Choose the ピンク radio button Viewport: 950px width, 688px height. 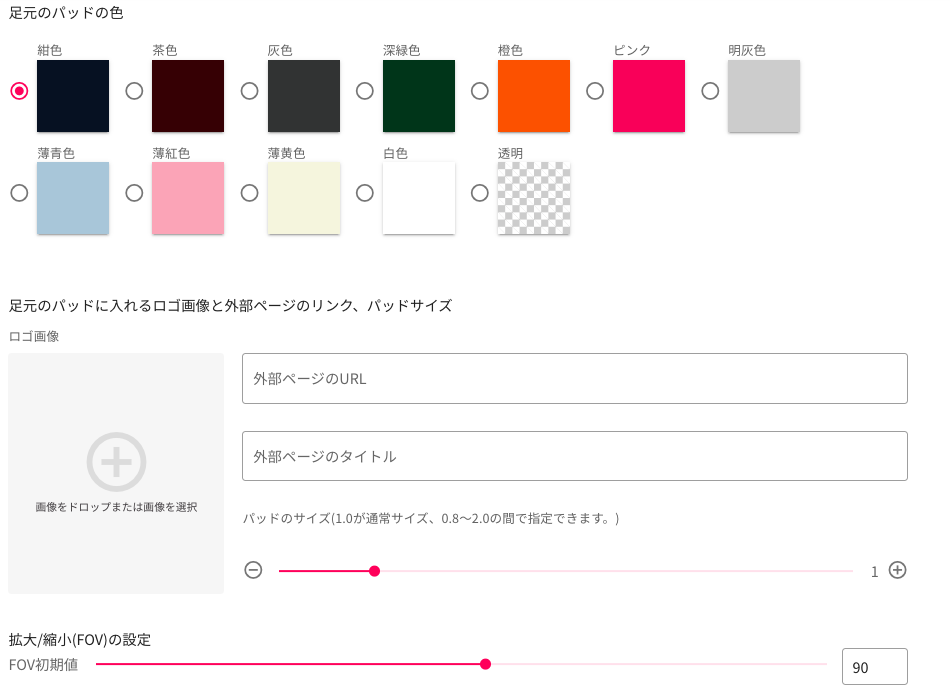[x=595, y=91]
